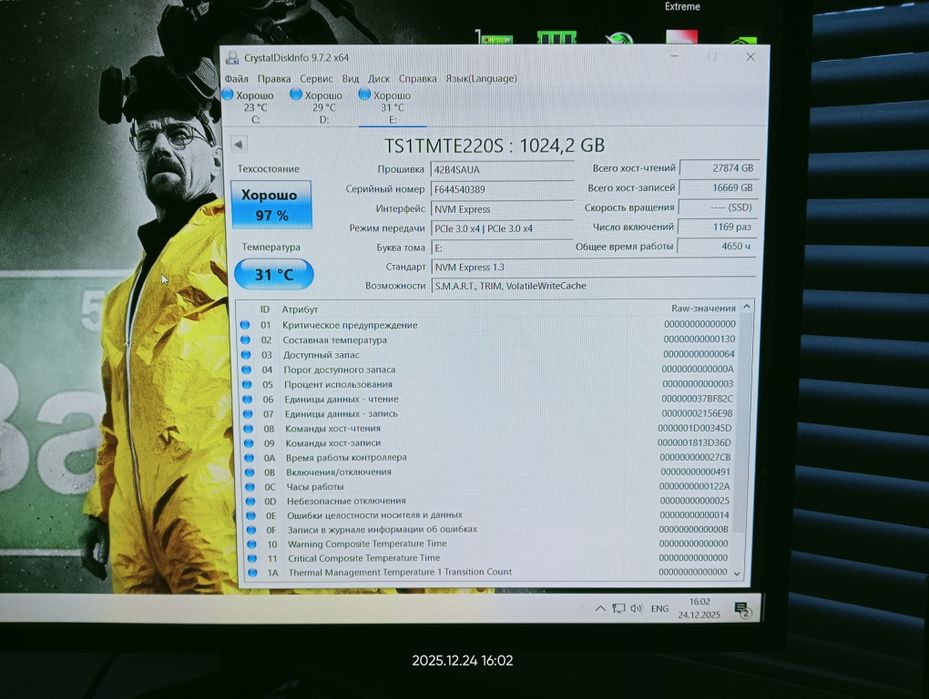Open taskbar clock 16:02 24.12.2025
Screen dimensions: 929x699
(699, 608)
